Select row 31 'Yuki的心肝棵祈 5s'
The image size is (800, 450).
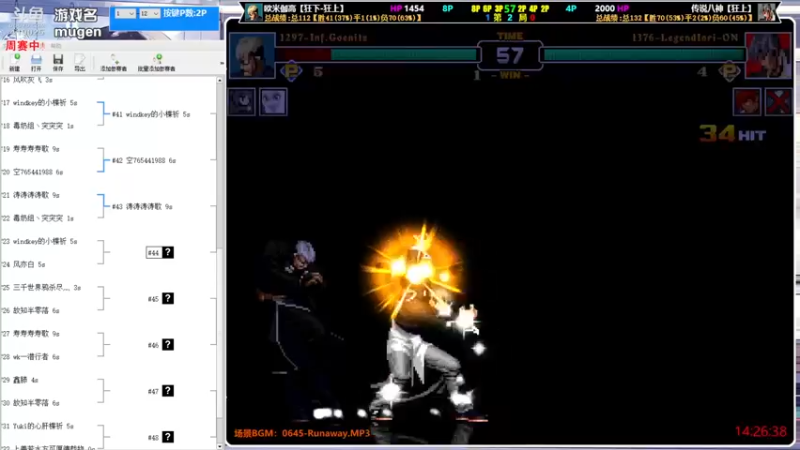[x=38, y=426]
